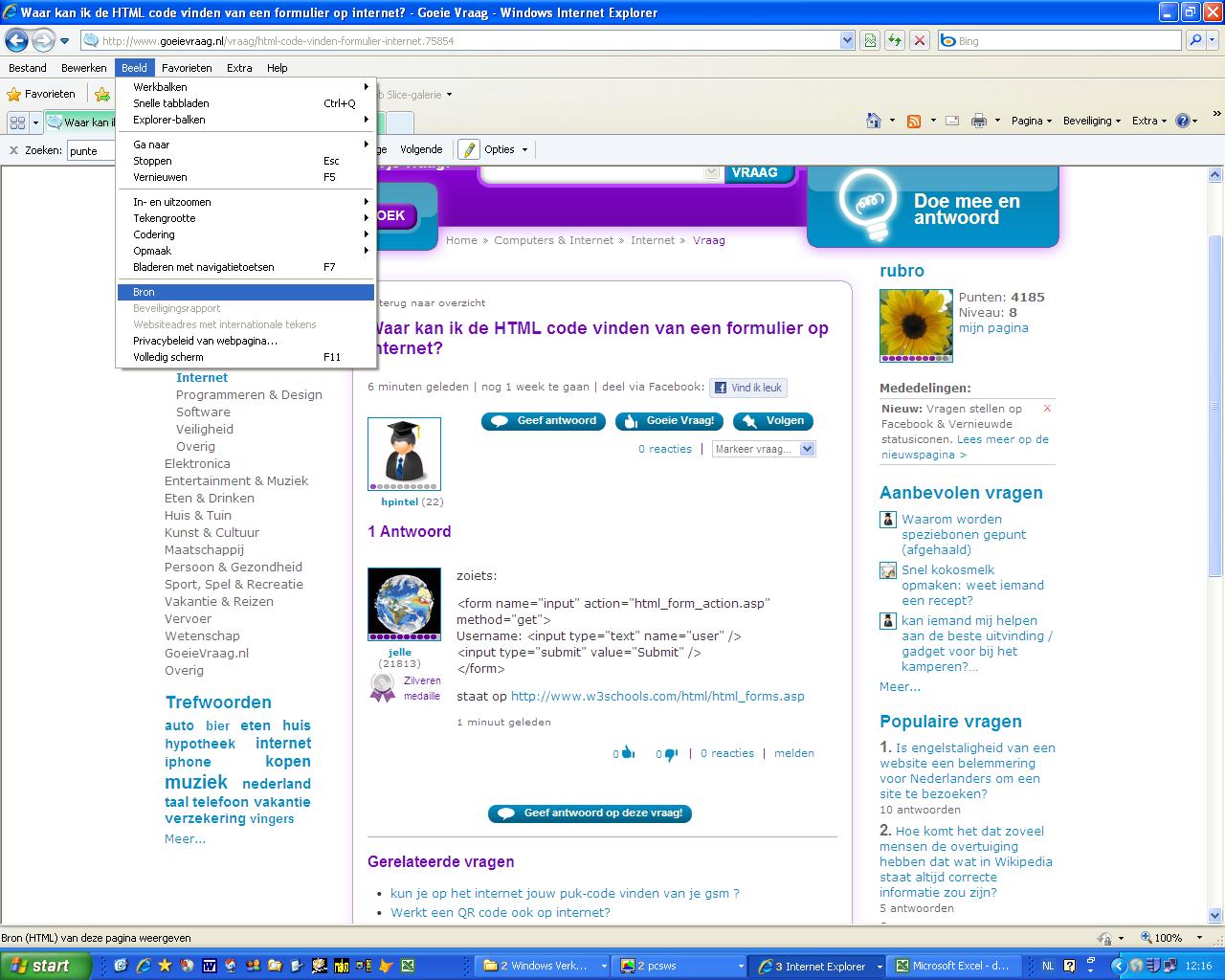Screen dimensions: 1225x980
Task: Open the Beveiliging dropdown menu
Action: click(1092, 121)
